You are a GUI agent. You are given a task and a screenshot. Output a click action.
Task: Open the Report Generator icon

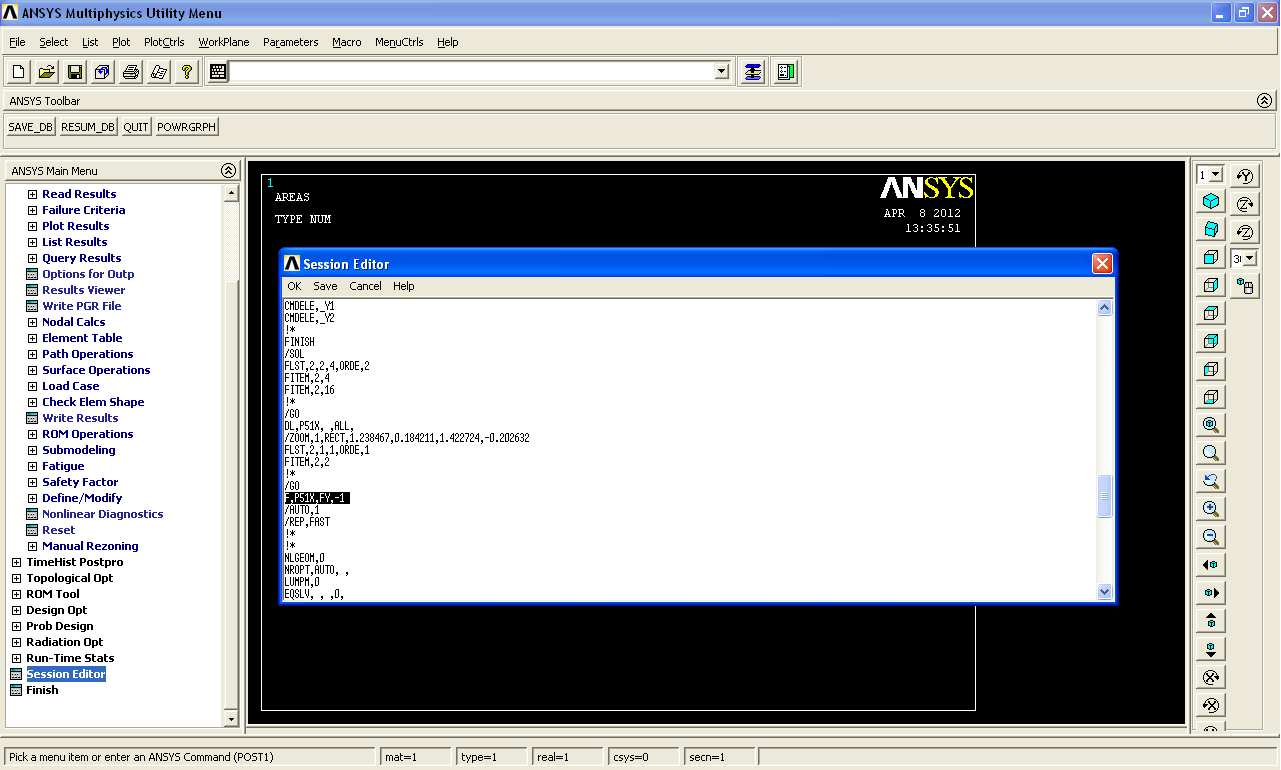(159, 72)
